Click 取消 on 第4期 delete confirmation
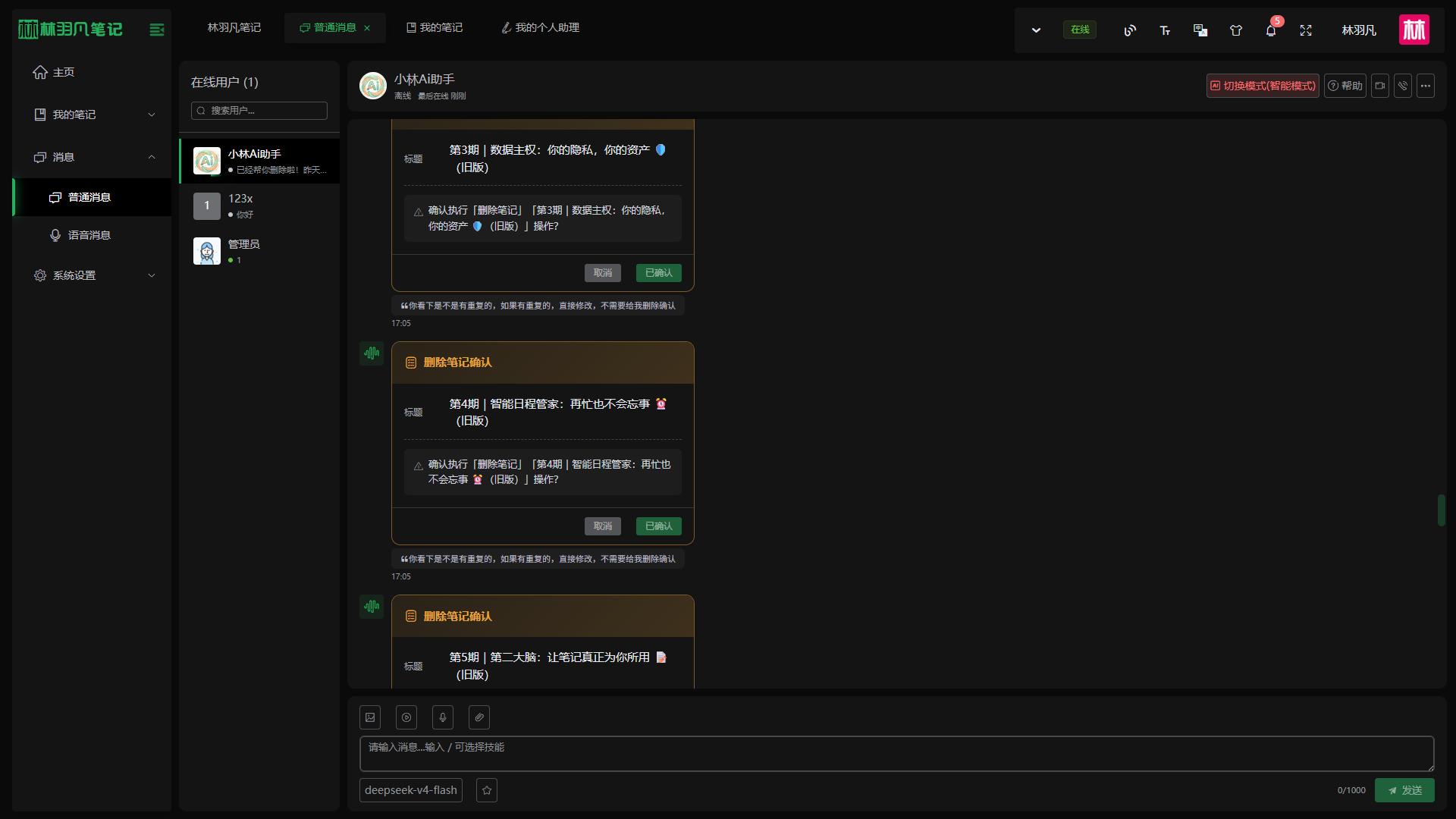Viewport: 1456px width, 819px height. pyautogui.click(x=603, y=526)
